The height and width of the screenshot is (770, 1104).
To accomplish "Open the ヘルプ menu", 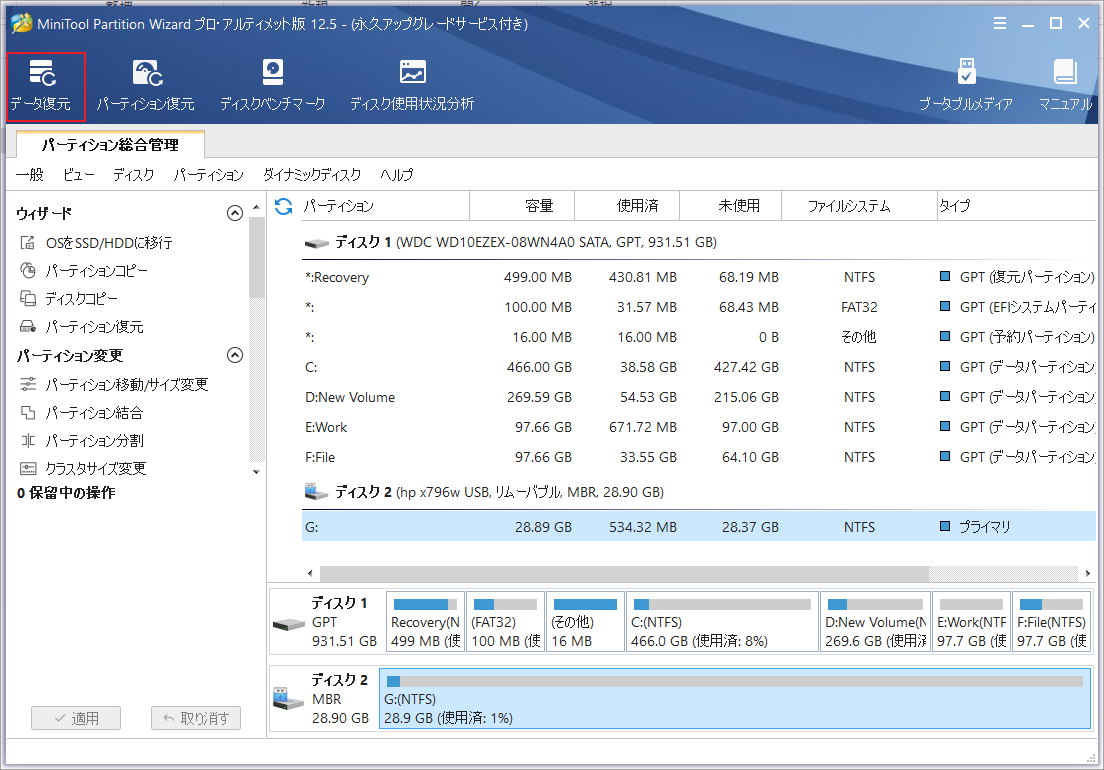I will point(396,175).
